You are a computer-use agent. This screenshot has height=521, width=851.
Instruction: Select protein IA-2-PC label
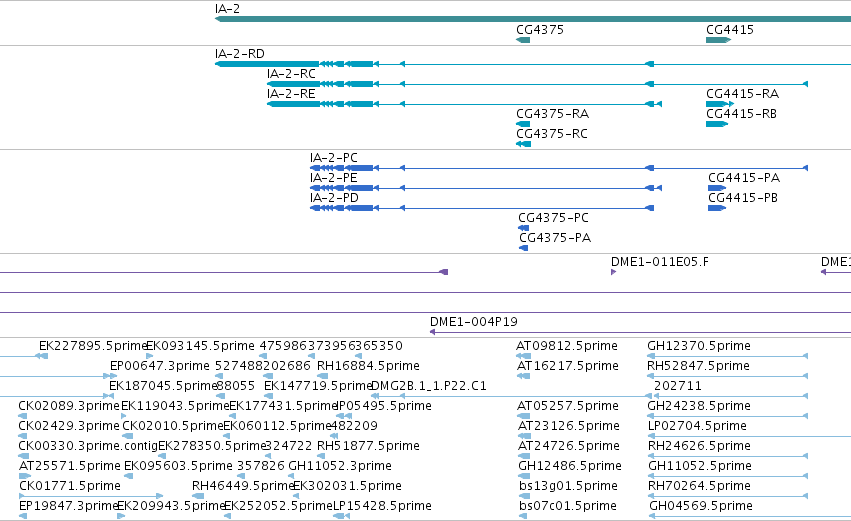333,158
